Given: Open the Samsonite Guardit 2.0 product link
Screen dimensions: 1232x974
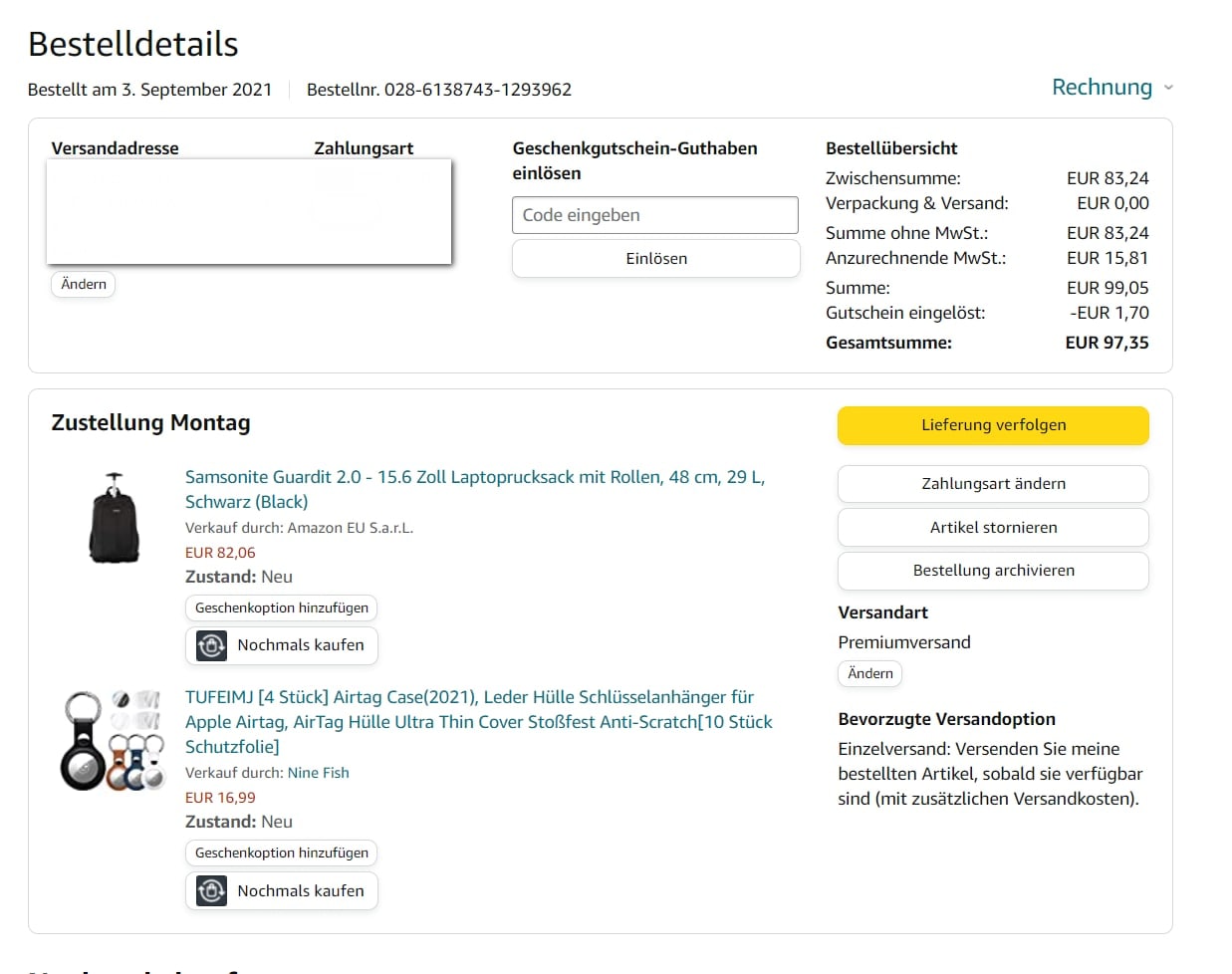Looking at the screenshot, I should [x=474, y=478].
